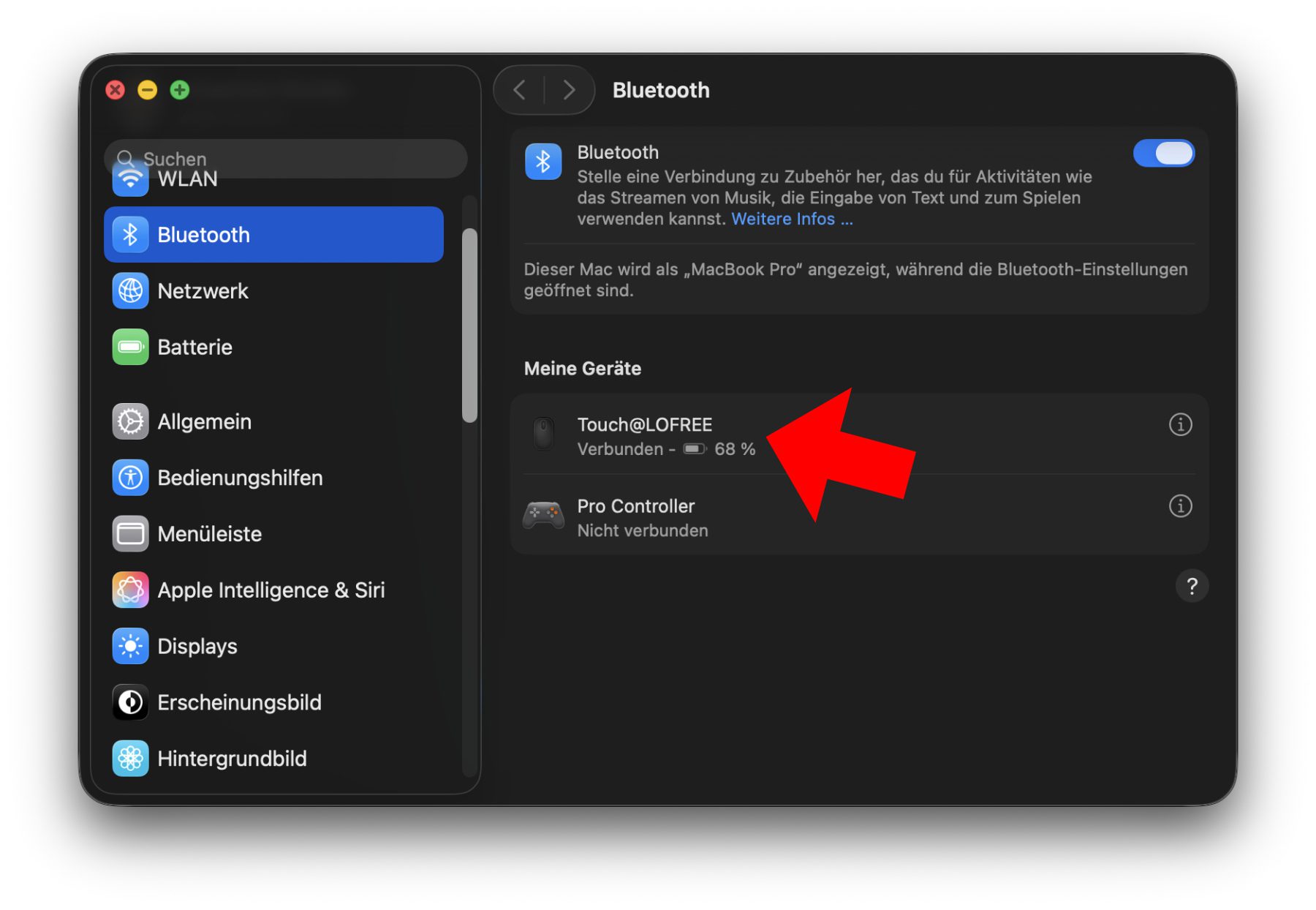Image resolution: width=1316 pixels, height=910 pixels.
Task: Click the green Batterie icon
Action: (130, 347)
